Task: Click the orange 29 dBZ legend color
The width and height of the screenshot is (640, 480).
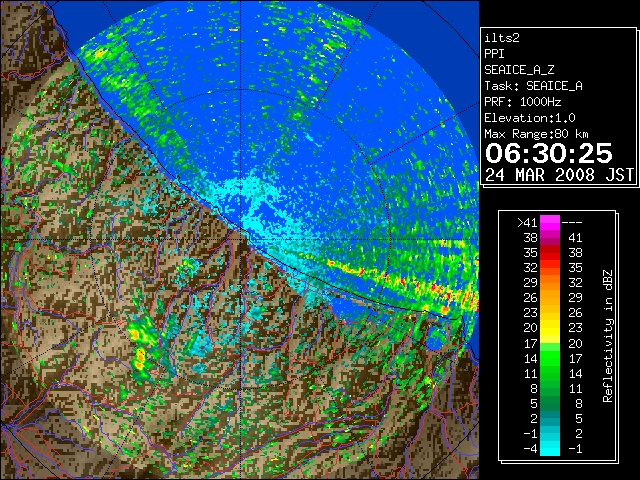Action: pos(550,283)
